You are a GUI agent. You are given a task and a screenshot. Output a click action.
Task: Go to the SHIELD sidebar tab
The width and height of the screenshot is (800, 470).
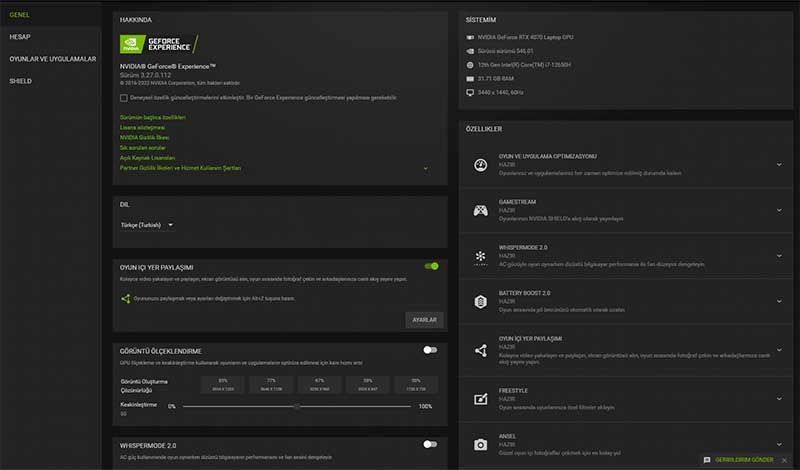click(20, 81)
